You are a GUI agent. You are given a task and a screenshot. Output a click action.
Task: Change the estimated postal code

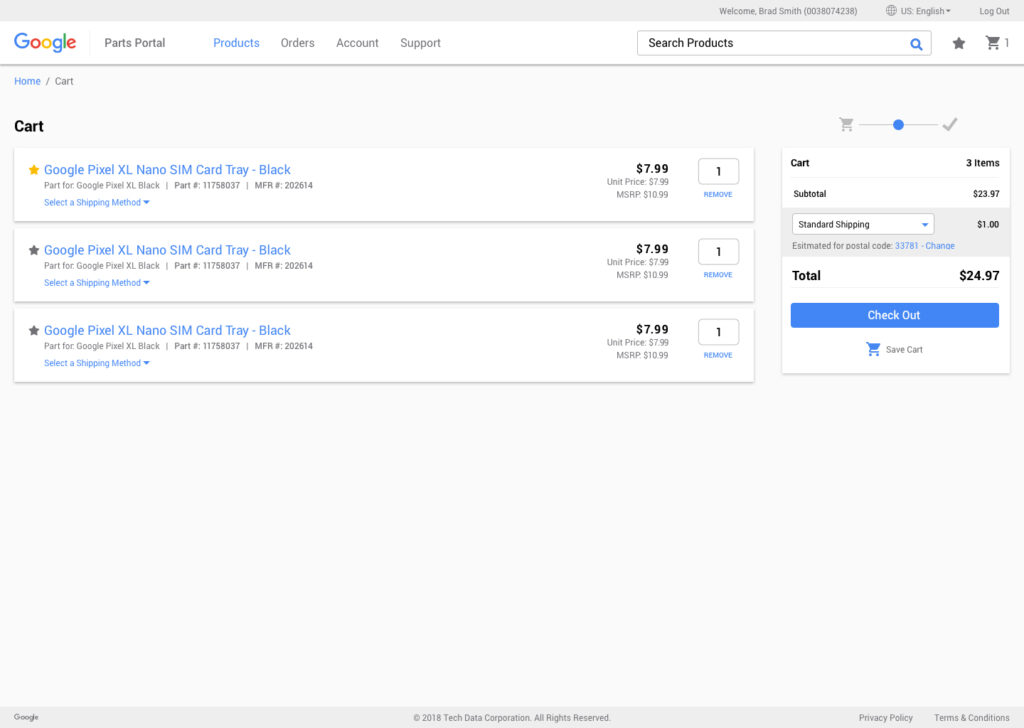tap(940, 245)
